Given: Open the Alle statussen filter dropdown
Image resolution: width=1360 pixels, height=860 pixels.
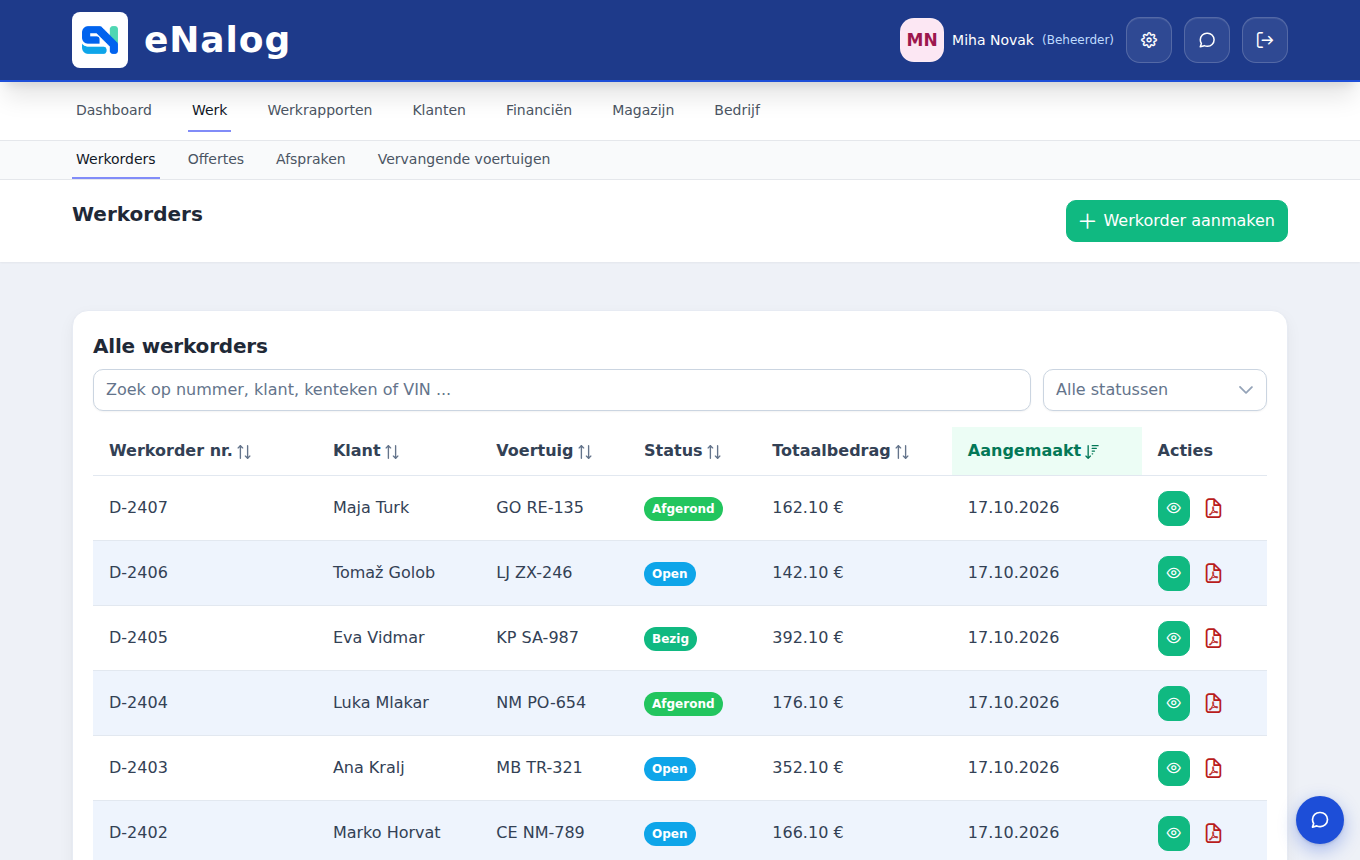Looking at the screenshot, I should pos(1155,390).
